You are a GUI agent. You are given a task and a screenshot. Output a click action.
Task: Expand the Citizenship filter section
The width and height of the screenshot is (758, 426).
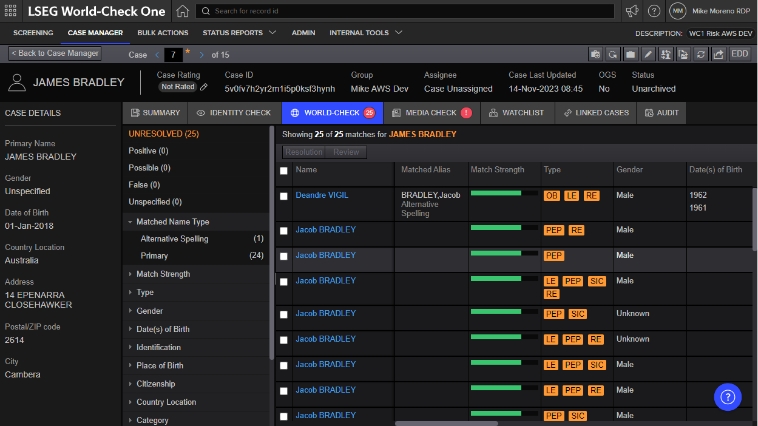(x=155, y=384)
